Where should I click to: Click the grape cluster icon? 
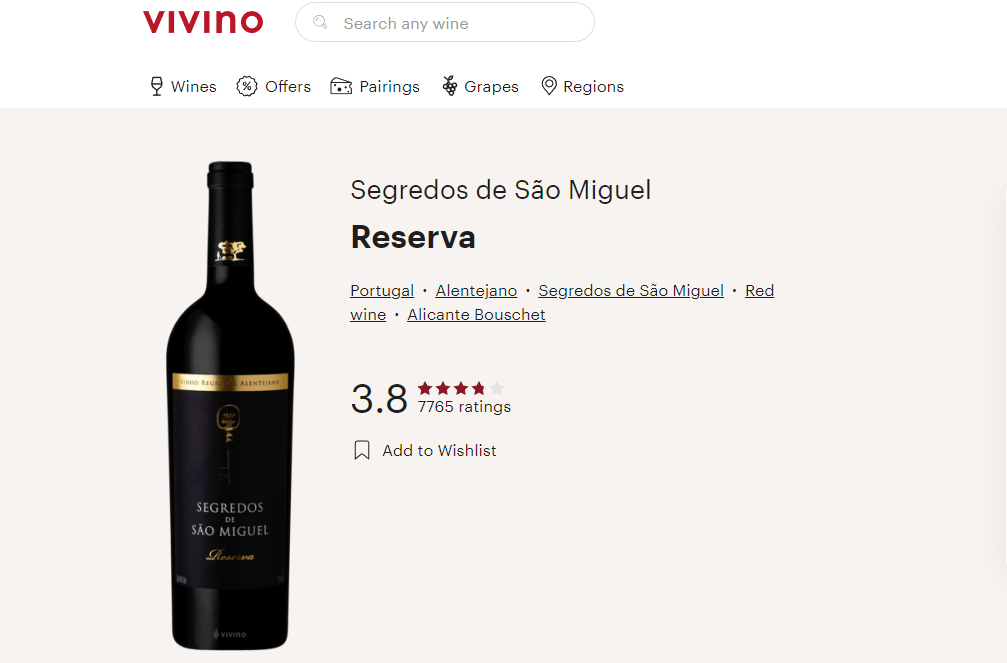(450, 85)
